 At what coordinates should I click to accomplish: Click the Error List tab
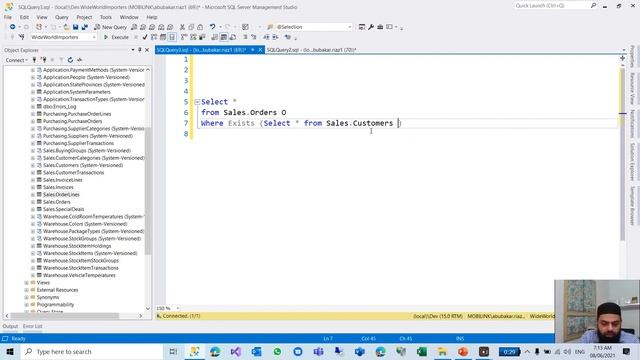(x=33, y=326)
